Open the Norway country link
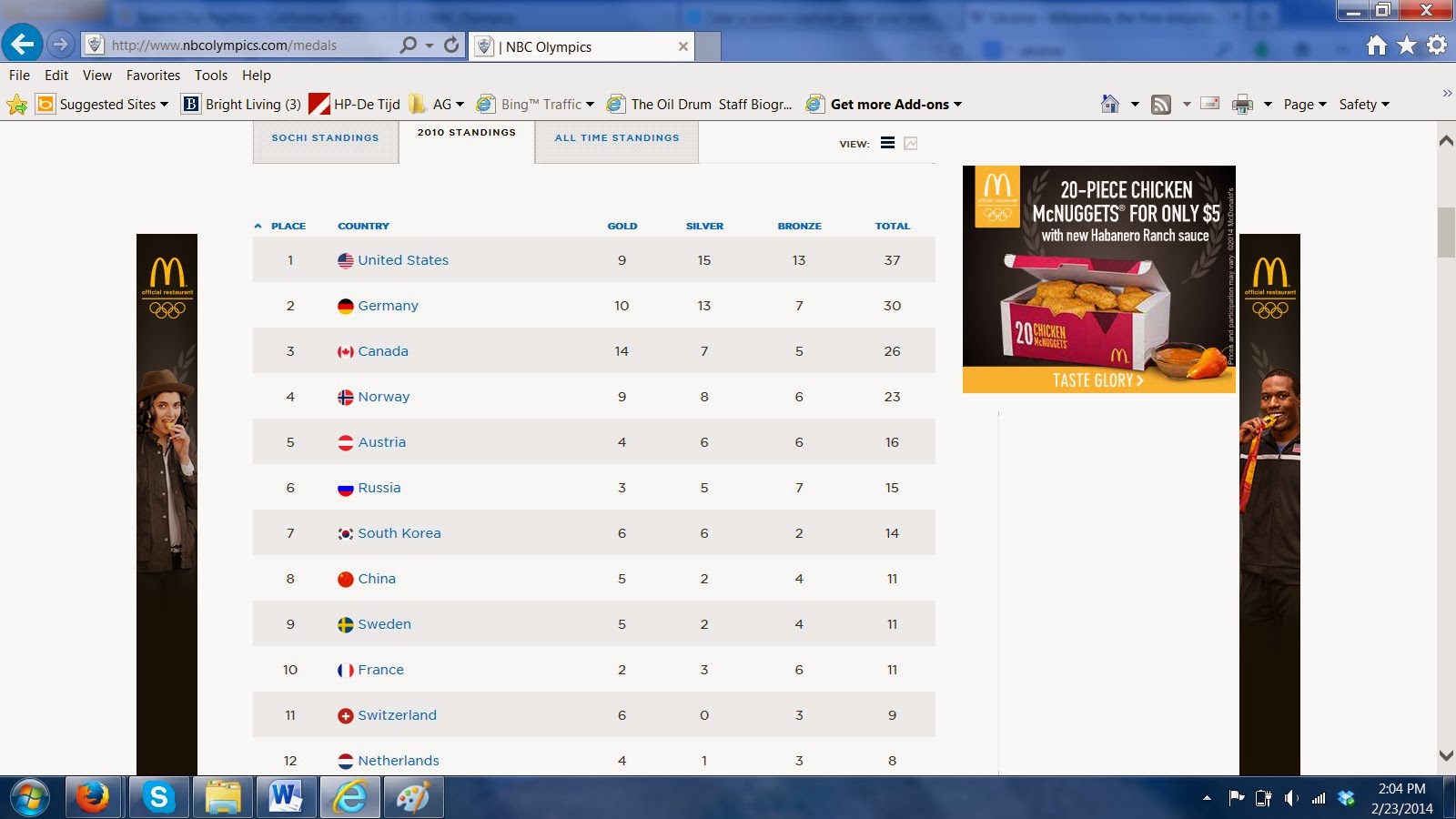Viewport: 1456px width, 819px height. pyautogui.click(x=384, y=397)
